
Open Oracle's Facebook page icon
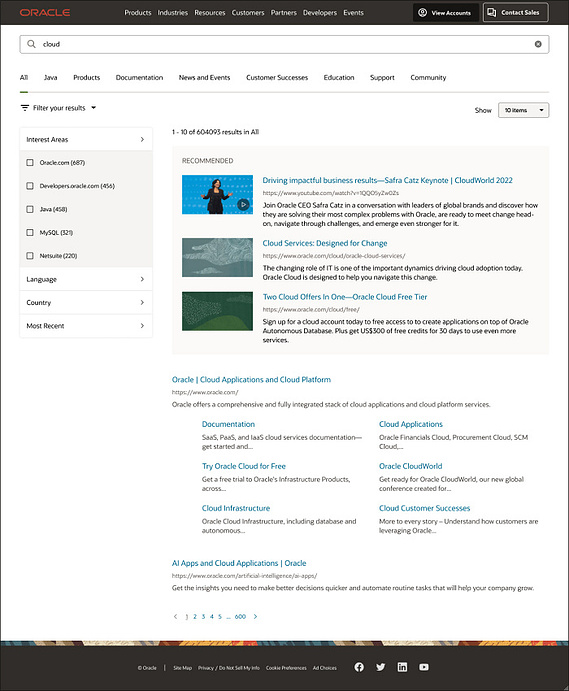(x=359, y=667)
